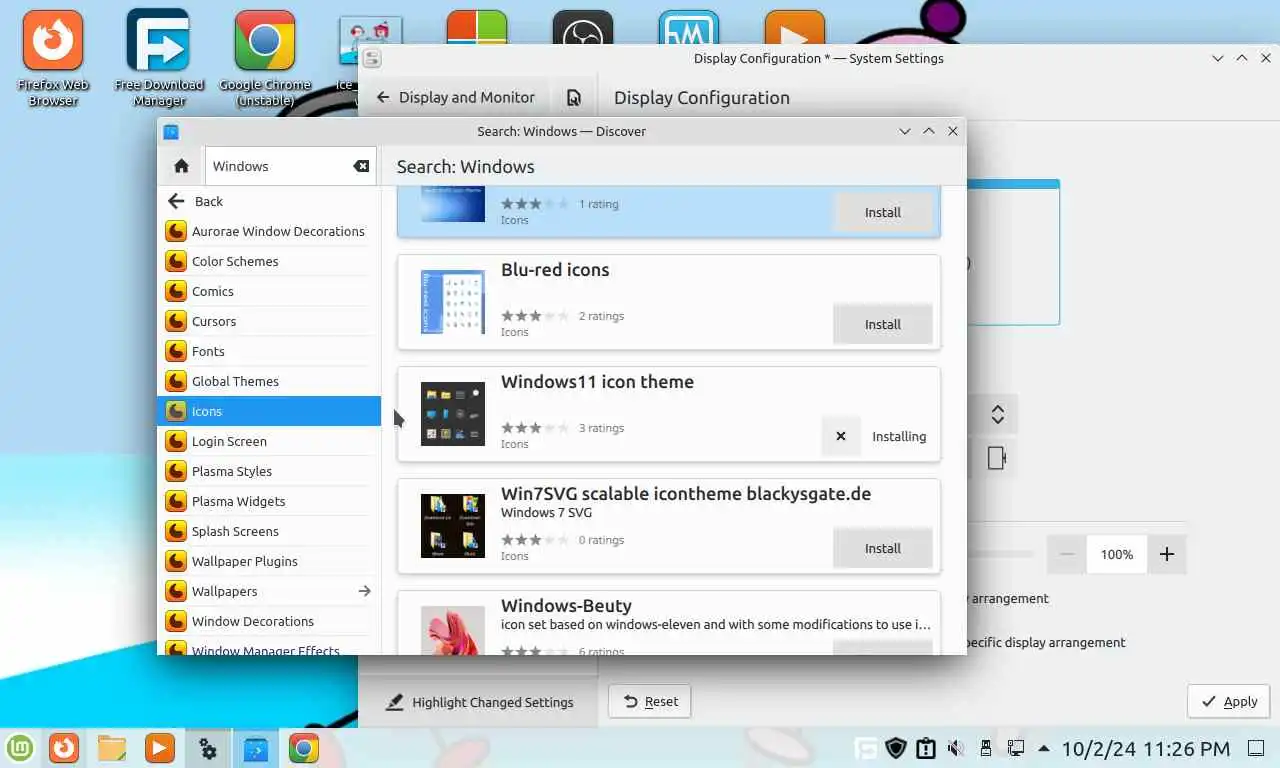Open the Windows11 icon theme thumbnail
Screen dimensions: 1280x768
pos(453,414)
